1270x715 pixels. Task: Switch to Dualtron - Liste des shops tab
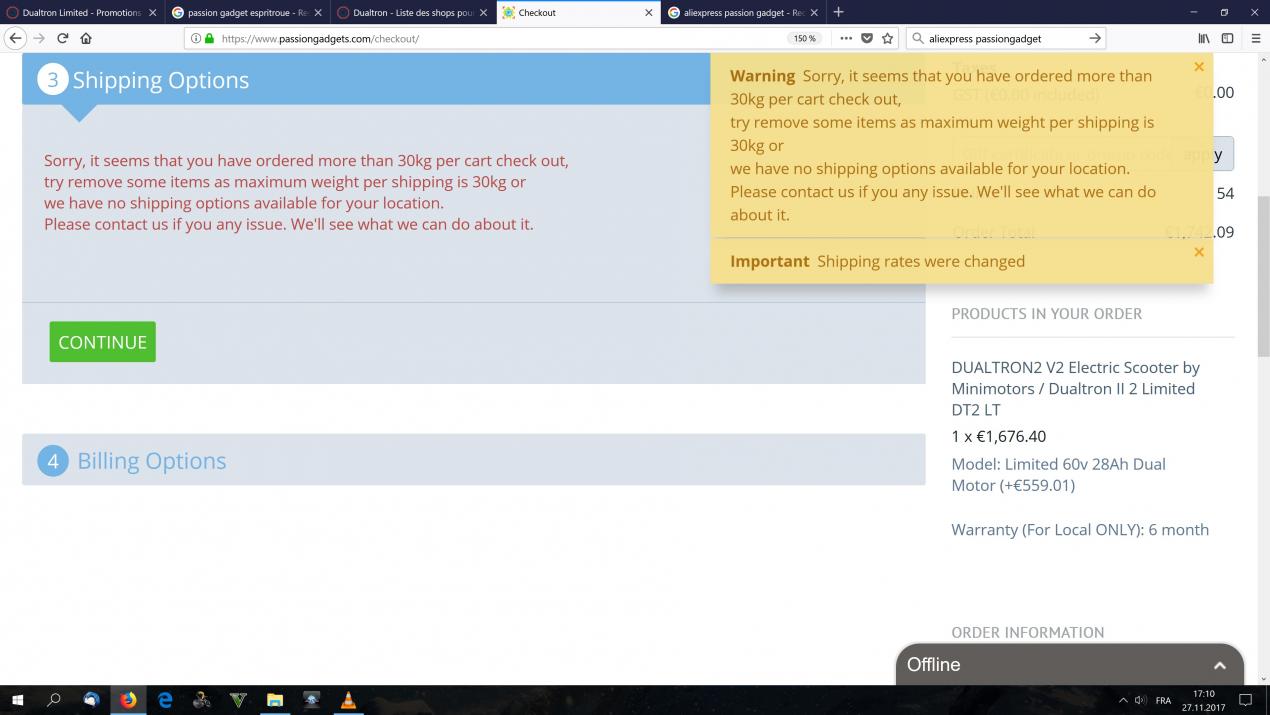click(x=413, y=13)
